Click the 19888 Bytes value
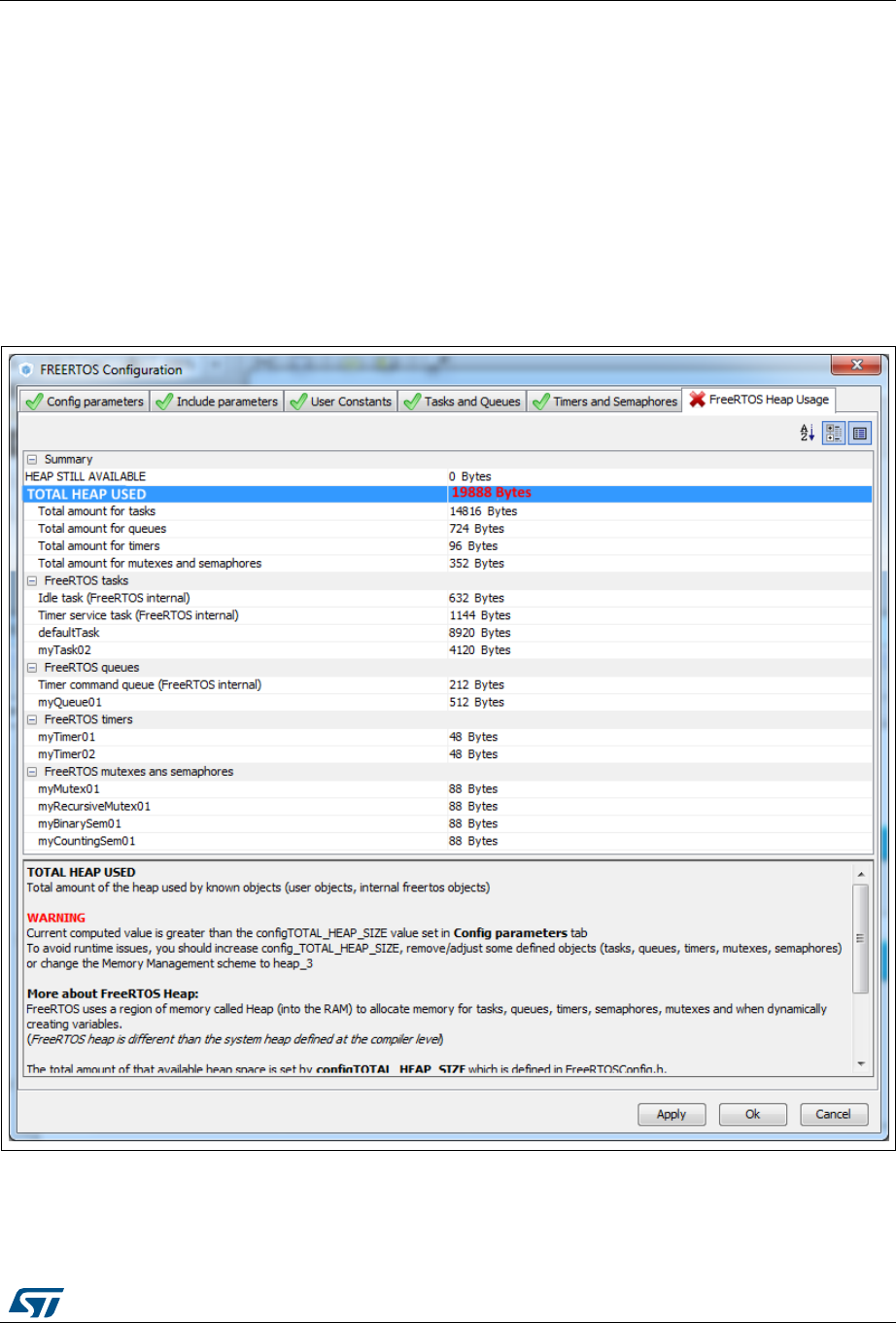896x1323 pixels. pyautogui.click(x=491, y=493)
